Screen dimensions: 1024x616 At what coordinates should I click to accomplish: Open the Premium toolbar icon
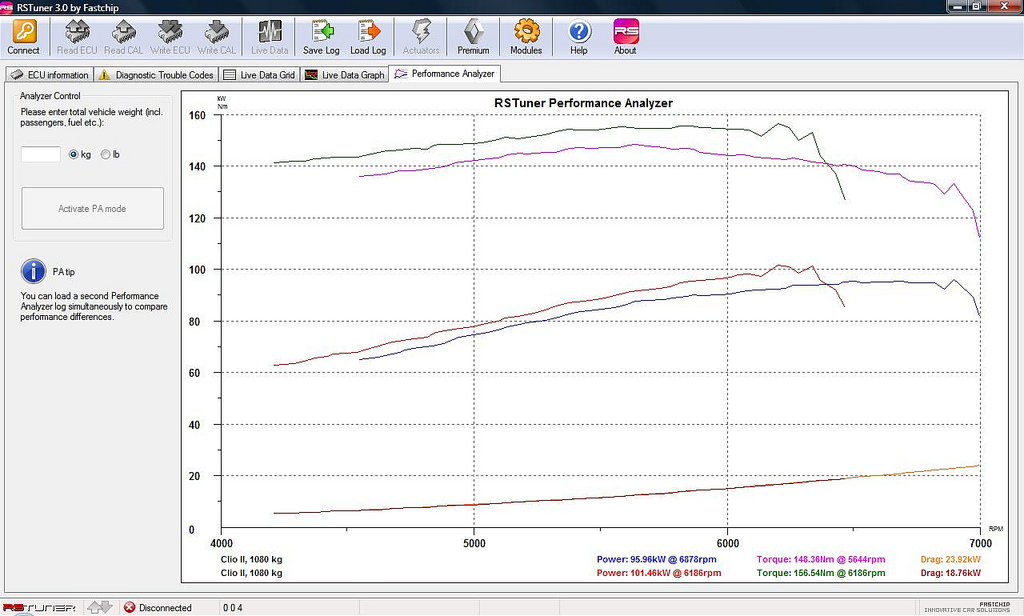[x=473, y=32]
